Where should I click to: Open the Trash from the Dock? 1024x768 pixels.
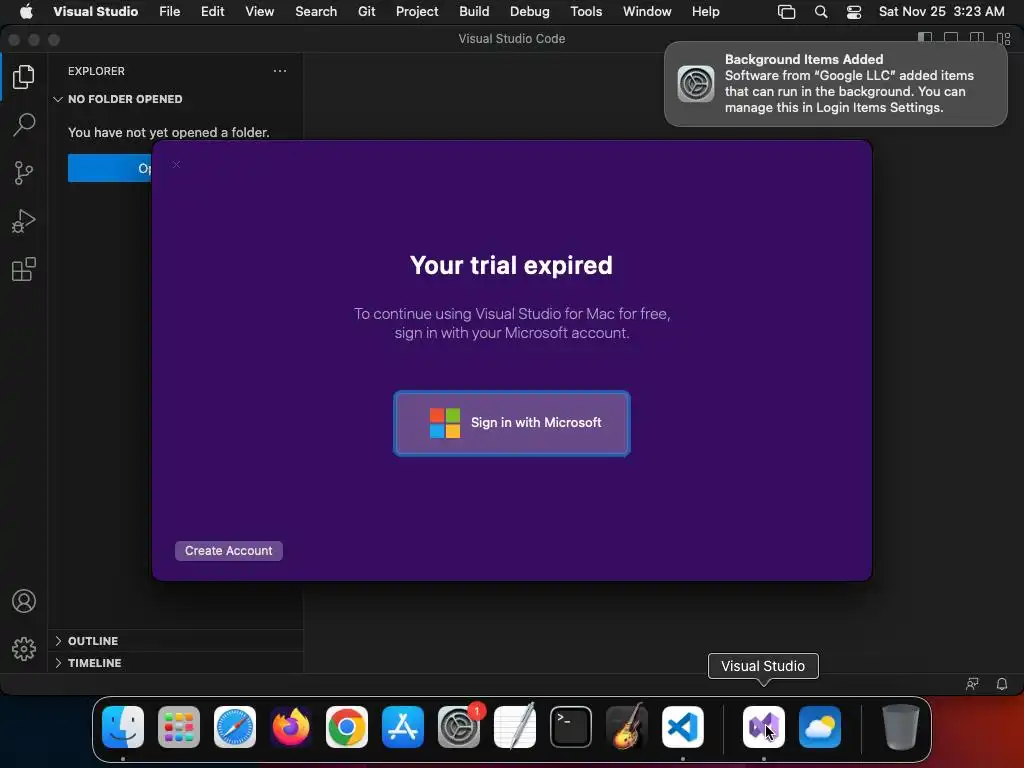[901, 727]
